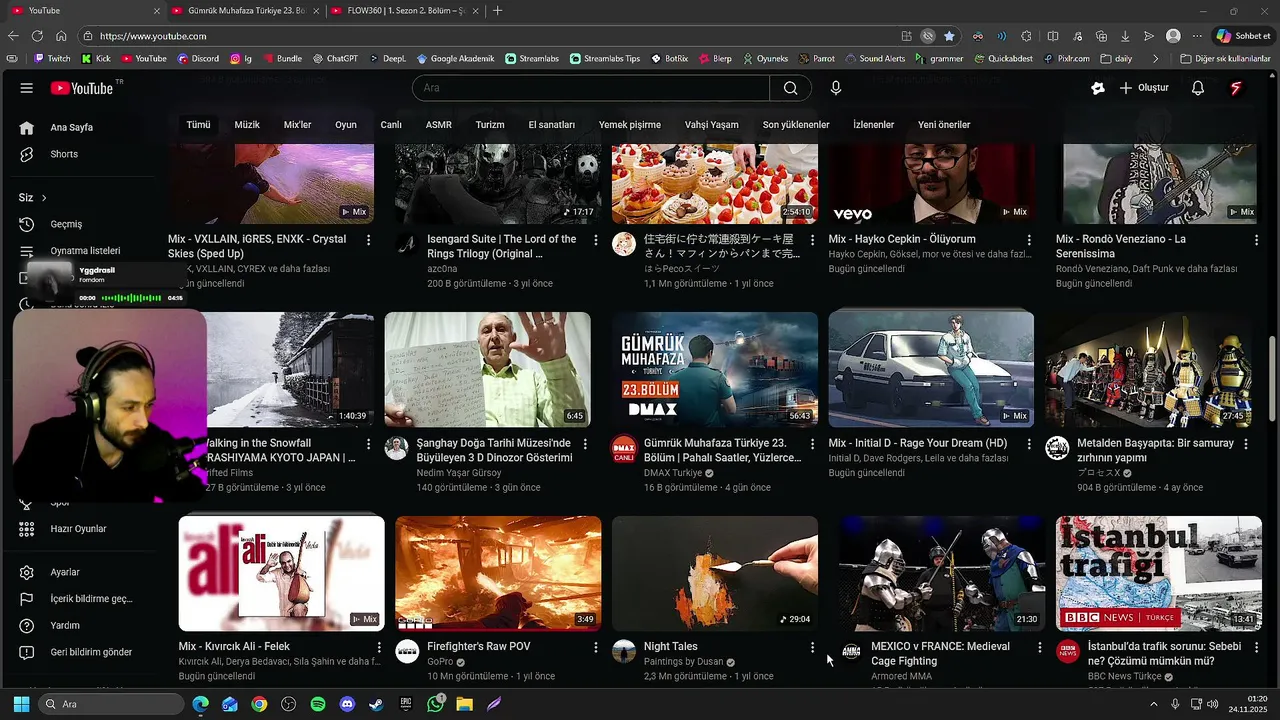This screenshot has height=720, width=1280.
Task: Open Copilot Sohbet et button
Action: click(1244, 36)
